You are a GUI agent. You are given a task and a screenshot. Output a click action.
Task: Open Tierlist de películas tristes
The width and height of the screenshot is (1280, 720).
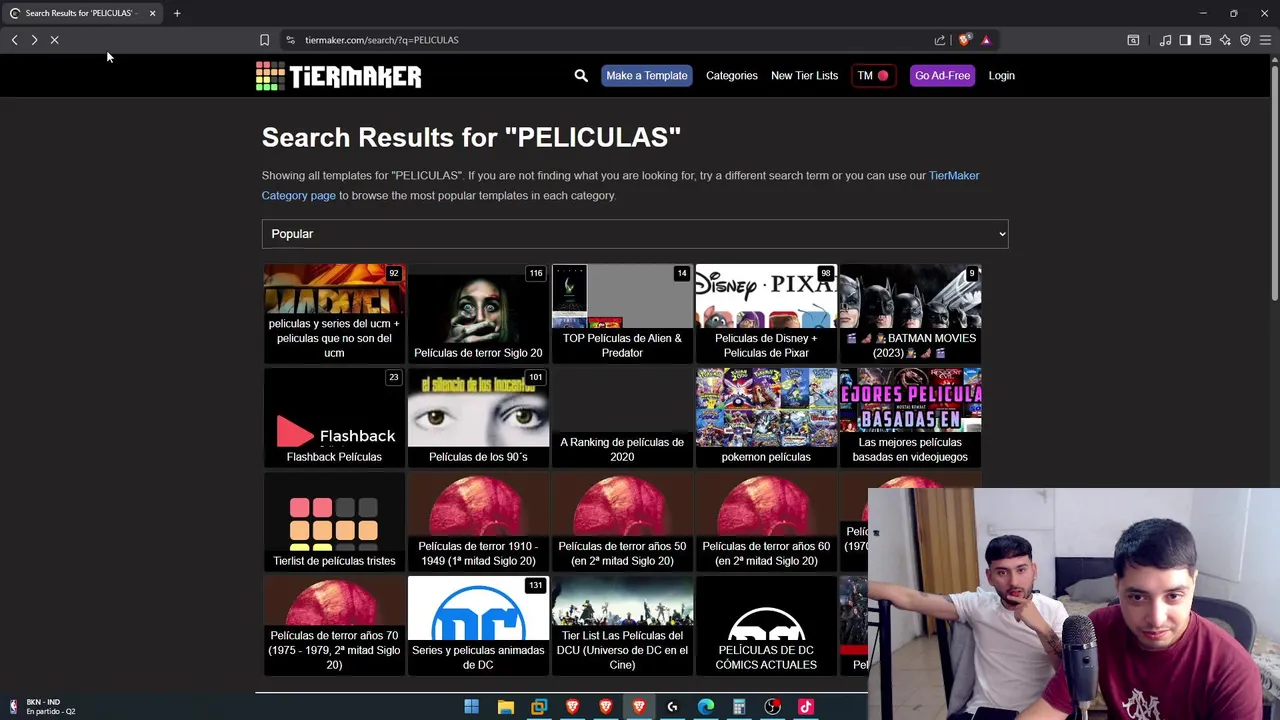point(334,521)
